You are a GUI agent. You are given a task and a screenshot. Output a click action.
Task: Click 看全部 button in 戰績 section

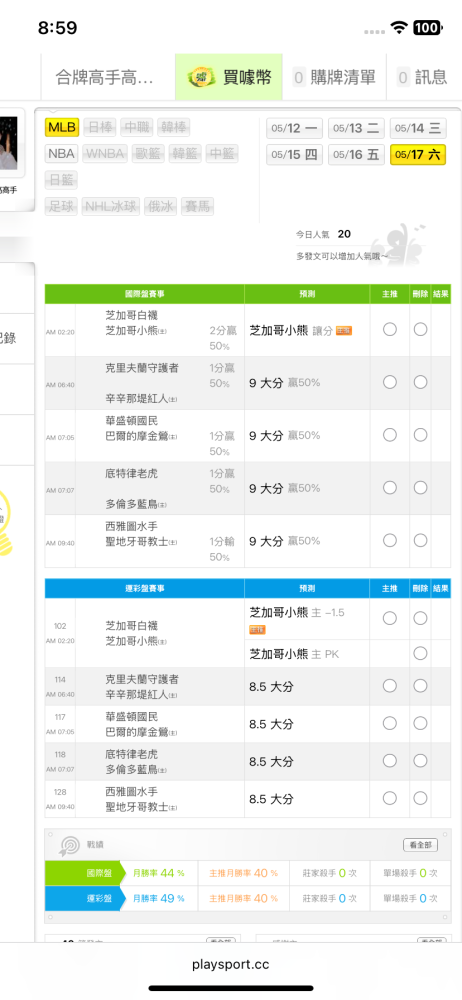click(x=421, y=845)
